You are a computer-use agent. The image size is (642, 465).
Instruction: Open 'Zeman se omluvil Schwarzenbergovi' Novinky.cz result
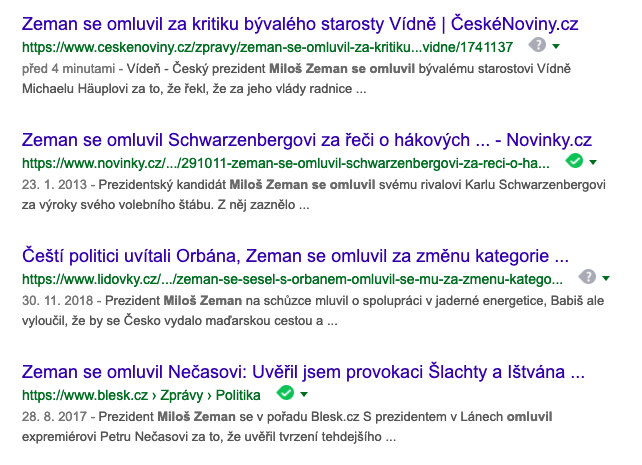307,140
